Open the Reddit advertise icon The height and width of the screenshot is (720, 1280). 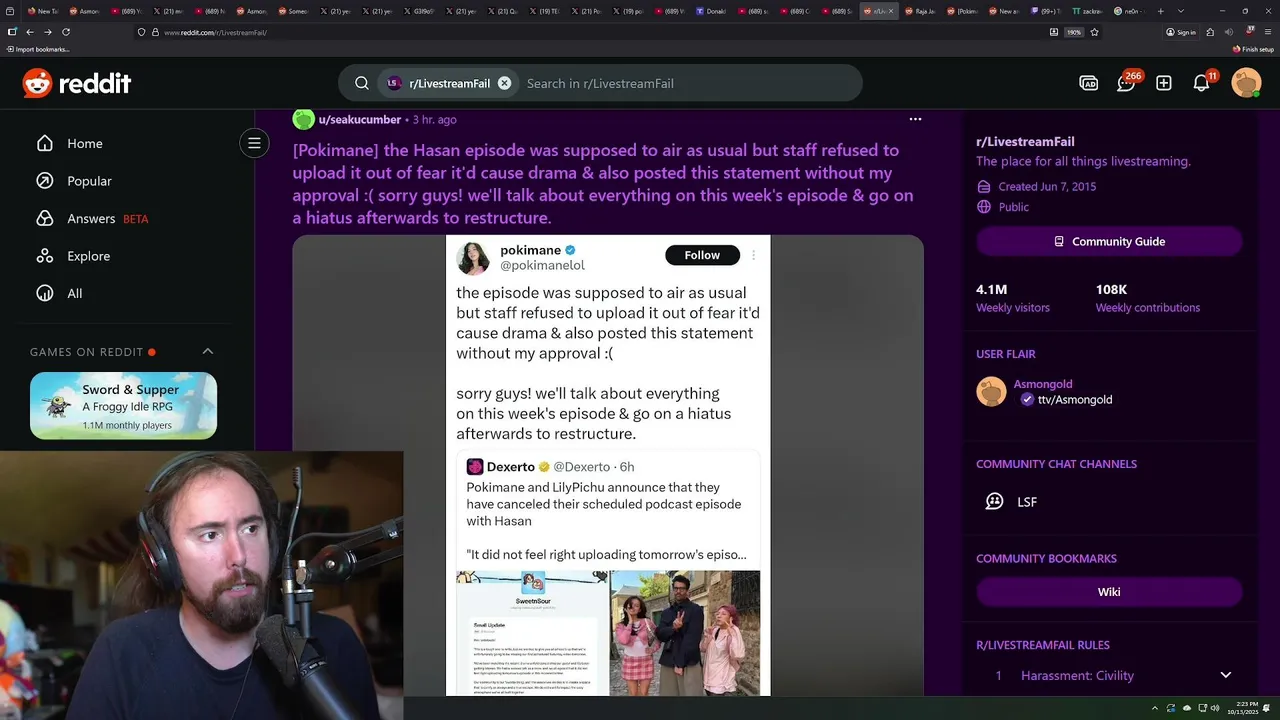pyautogui.click(x=1089, y=83)
